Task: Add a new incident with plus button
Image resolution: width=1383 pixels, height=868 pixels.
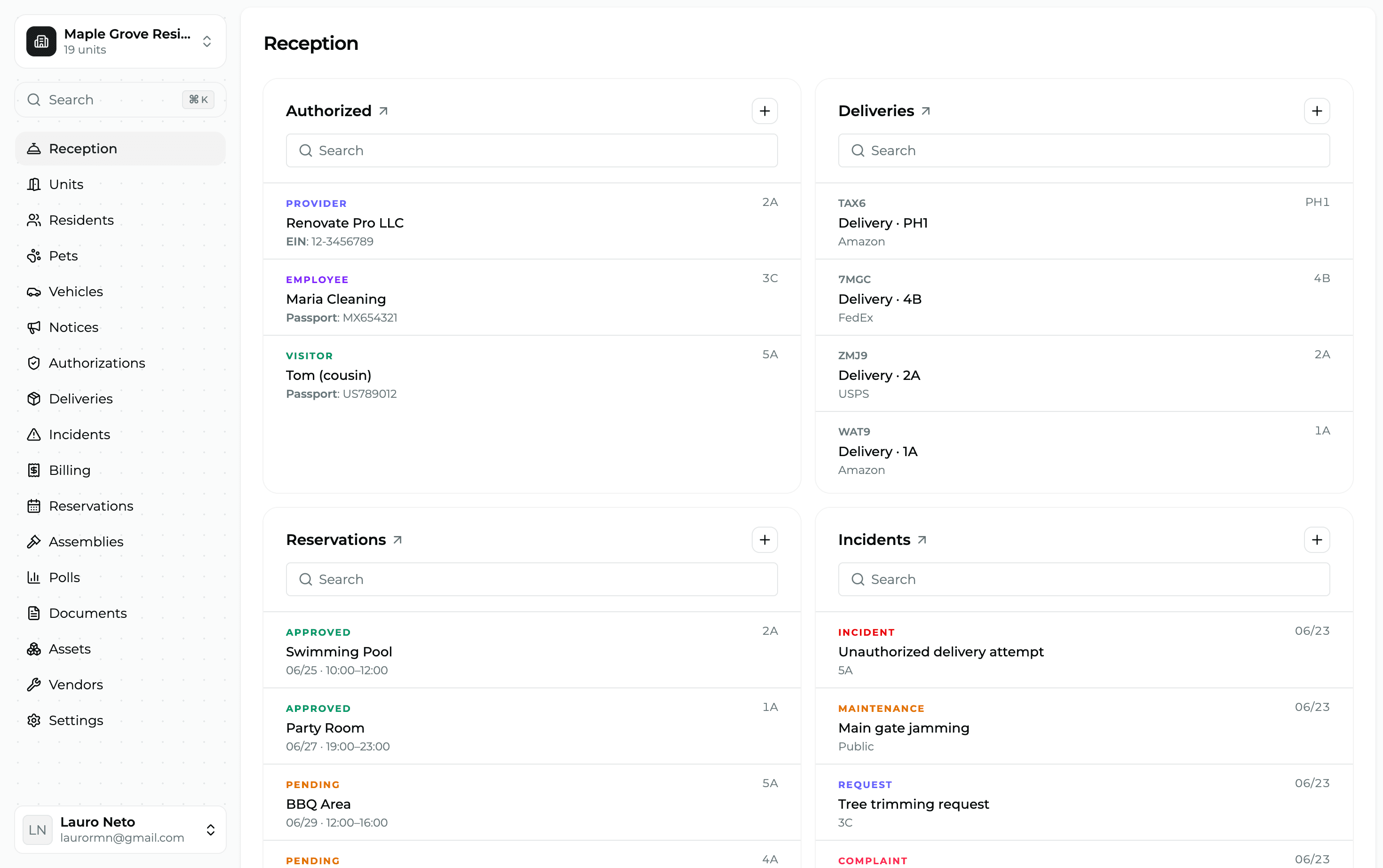Action: tap(1316, 540)
